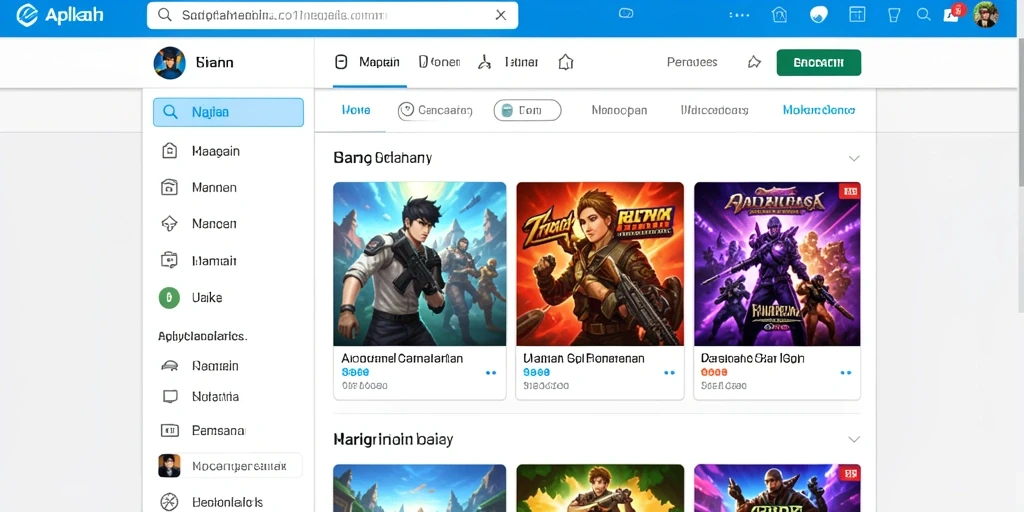Click the share arrow icon beside Peracees
Image resolution: width=1024 pixels, height=512 pixels.
[x=754, y=62]
